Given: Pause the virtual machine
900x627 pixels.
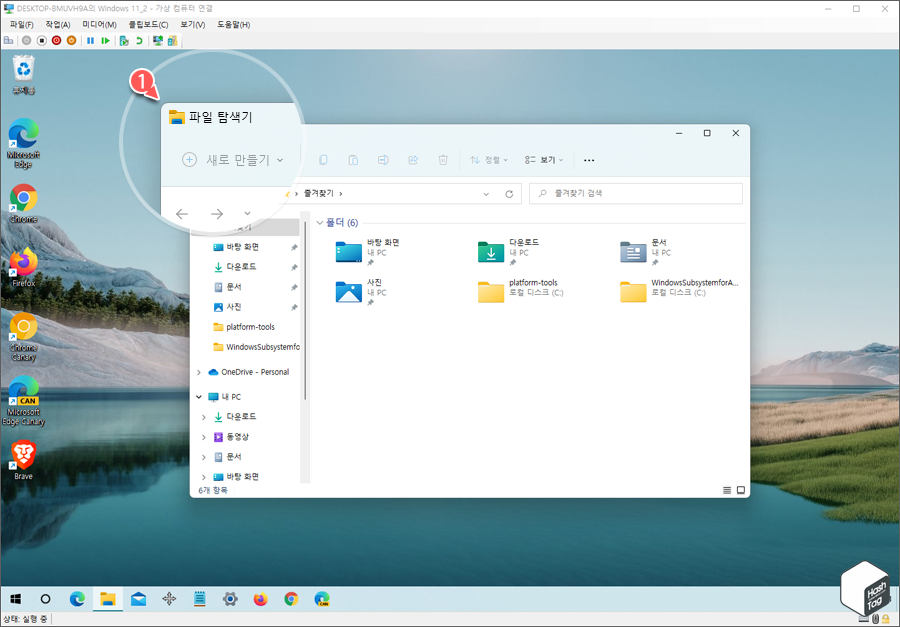Looking at the screenshot, I should click(90, 41).
